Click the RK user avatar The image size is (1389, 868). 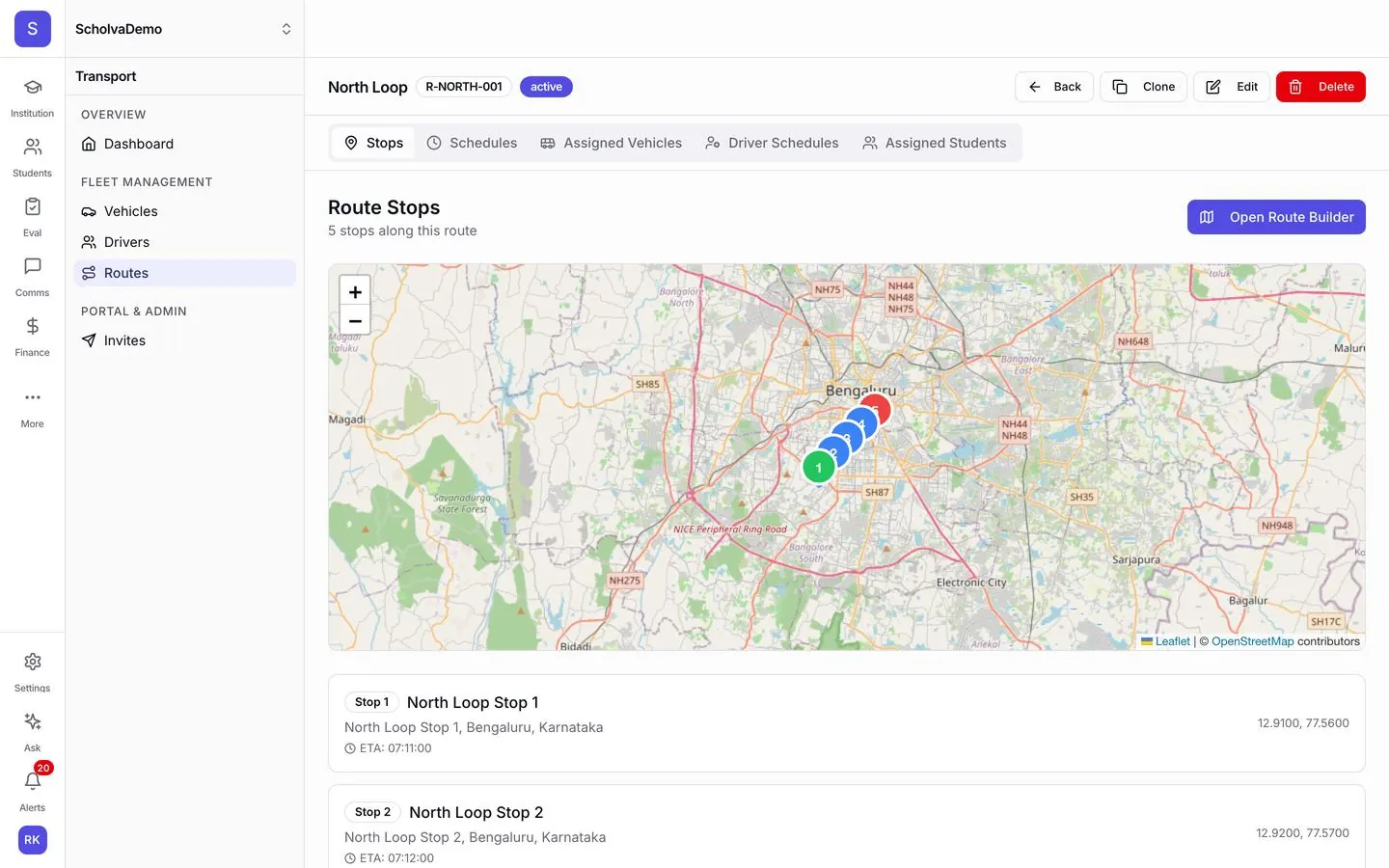coord(32,840)
